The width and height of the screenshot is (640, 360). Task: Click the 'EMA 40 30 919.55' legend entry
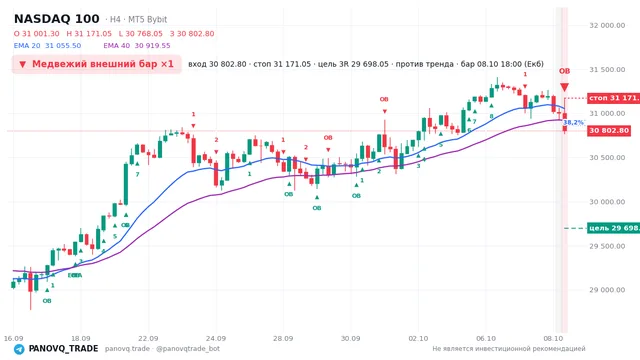pos(137,46)
